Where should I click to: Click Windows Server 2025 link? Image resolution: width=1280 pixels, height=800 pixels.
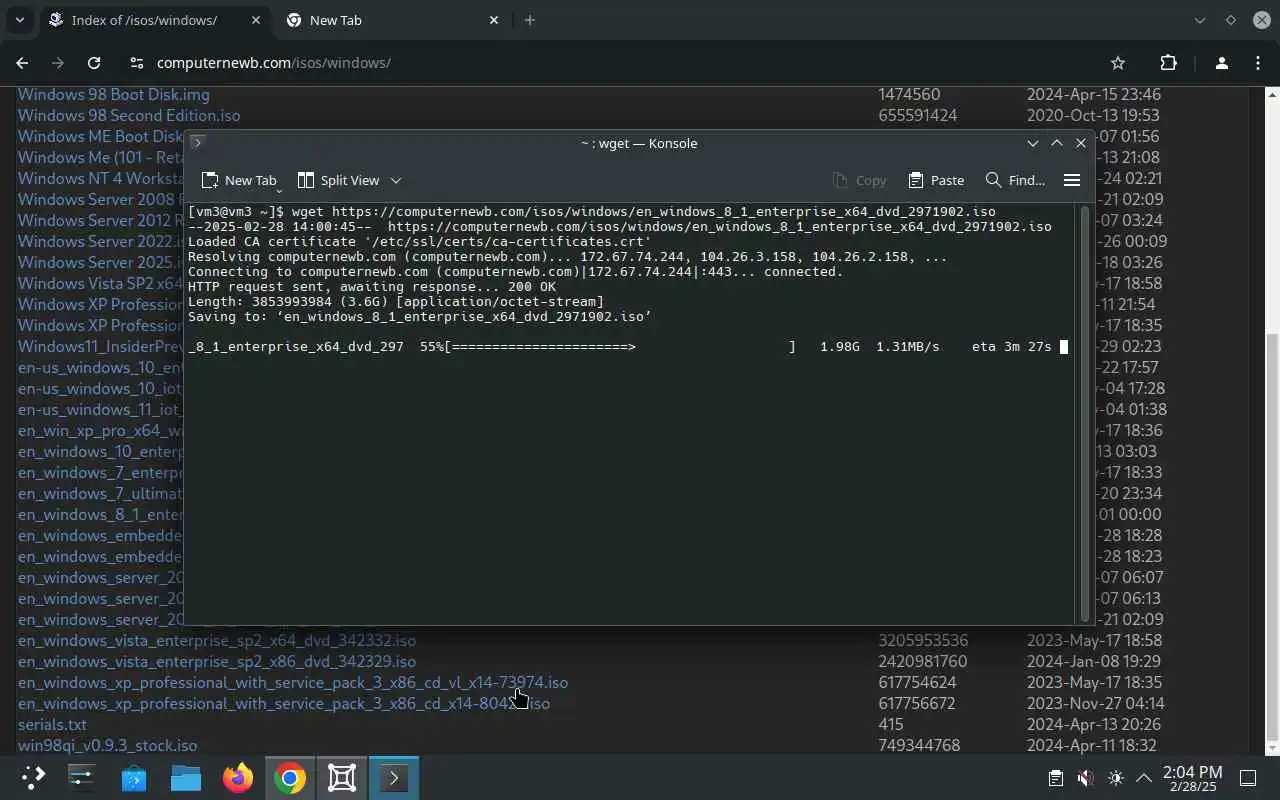pos(101,262)
